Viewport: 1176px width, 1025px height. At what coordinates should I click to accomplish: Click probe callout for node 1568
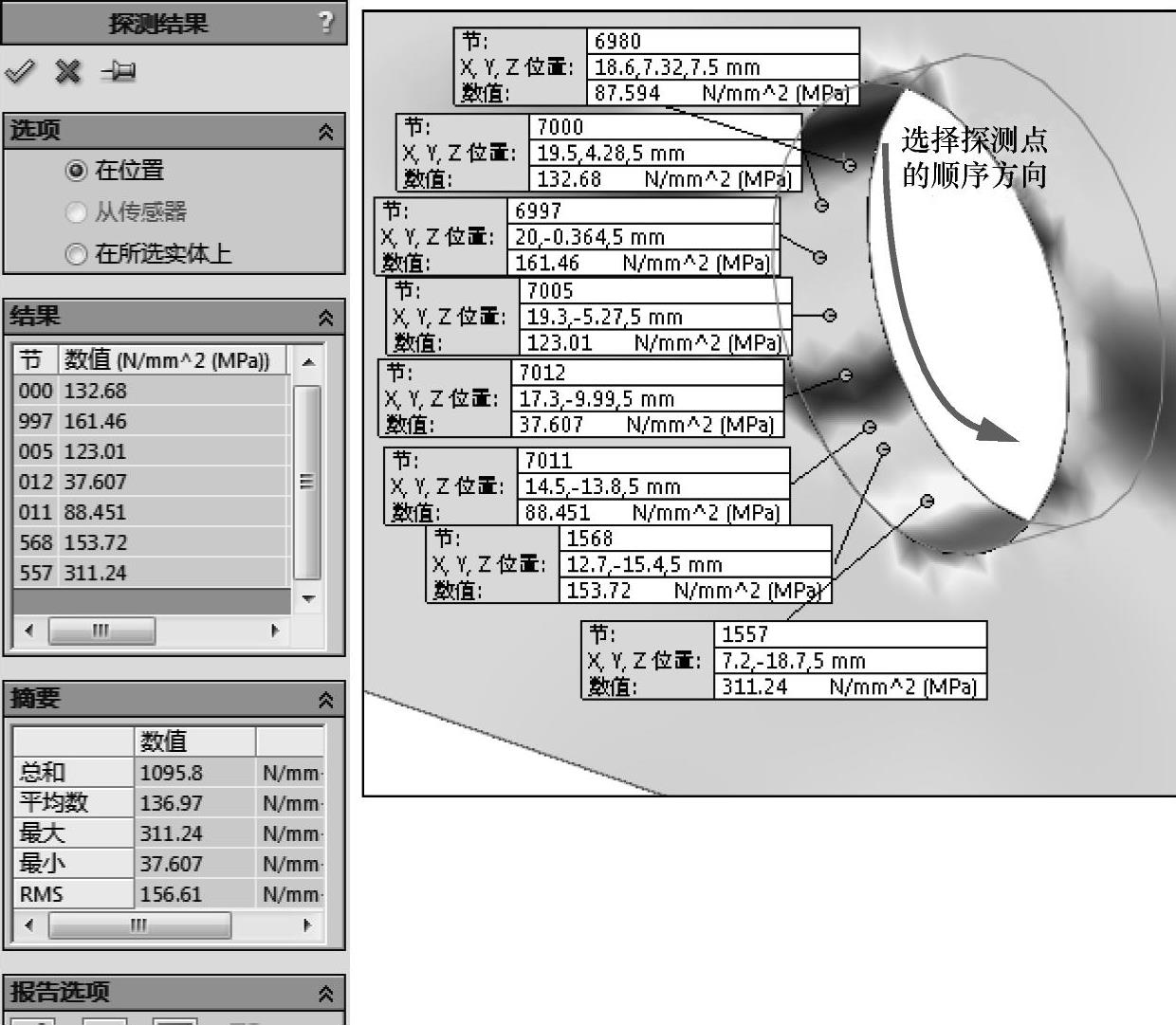[x=629, y=564]
